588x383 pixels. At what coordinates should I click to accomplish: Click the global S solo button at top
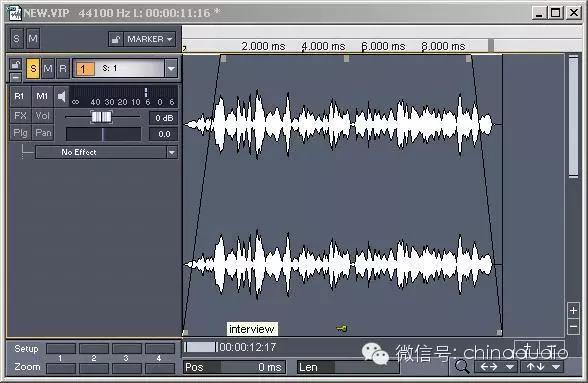(x=16, y=39)
